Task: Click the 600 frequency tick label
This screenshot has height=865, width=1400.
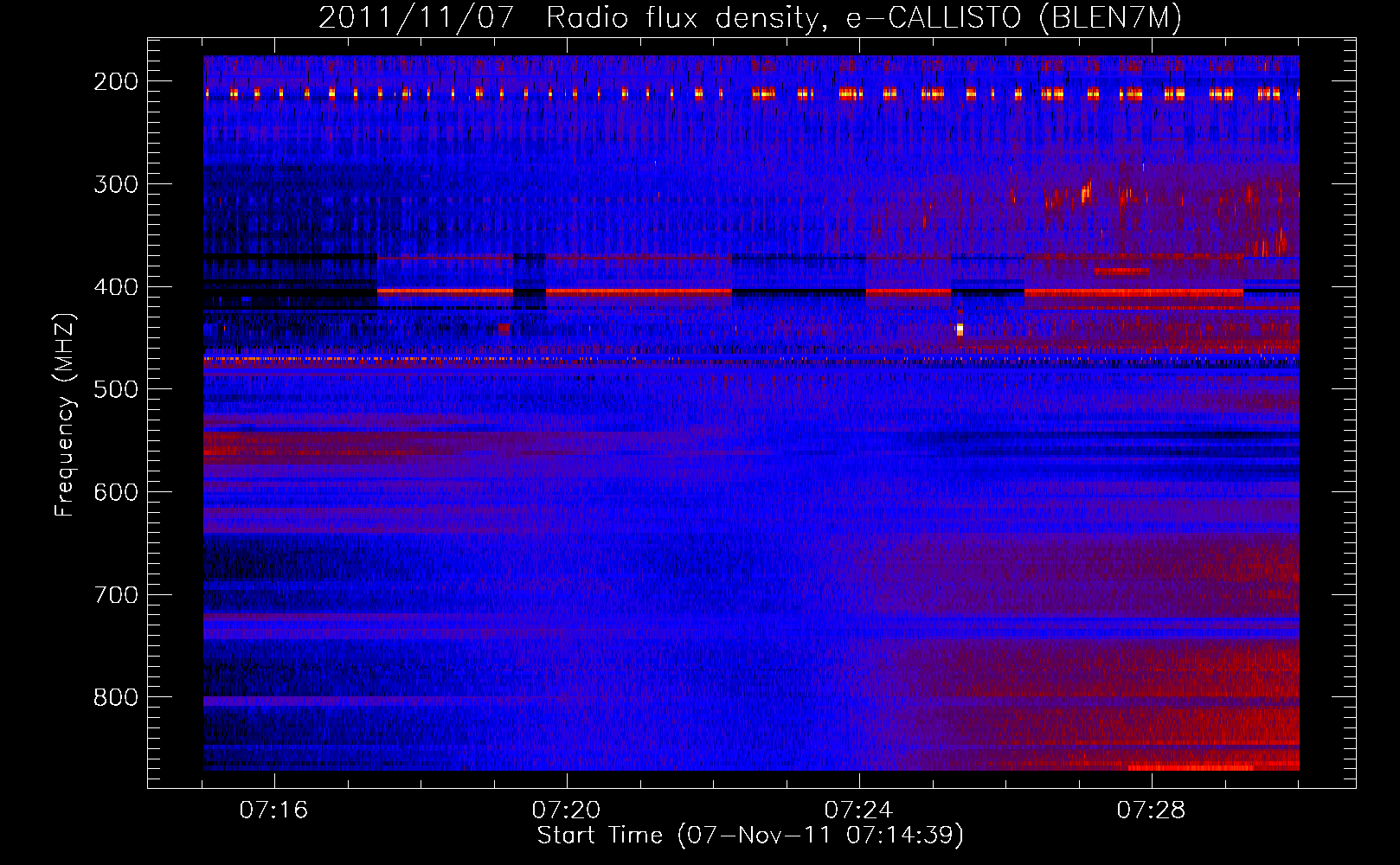Action: click(116, 492)
